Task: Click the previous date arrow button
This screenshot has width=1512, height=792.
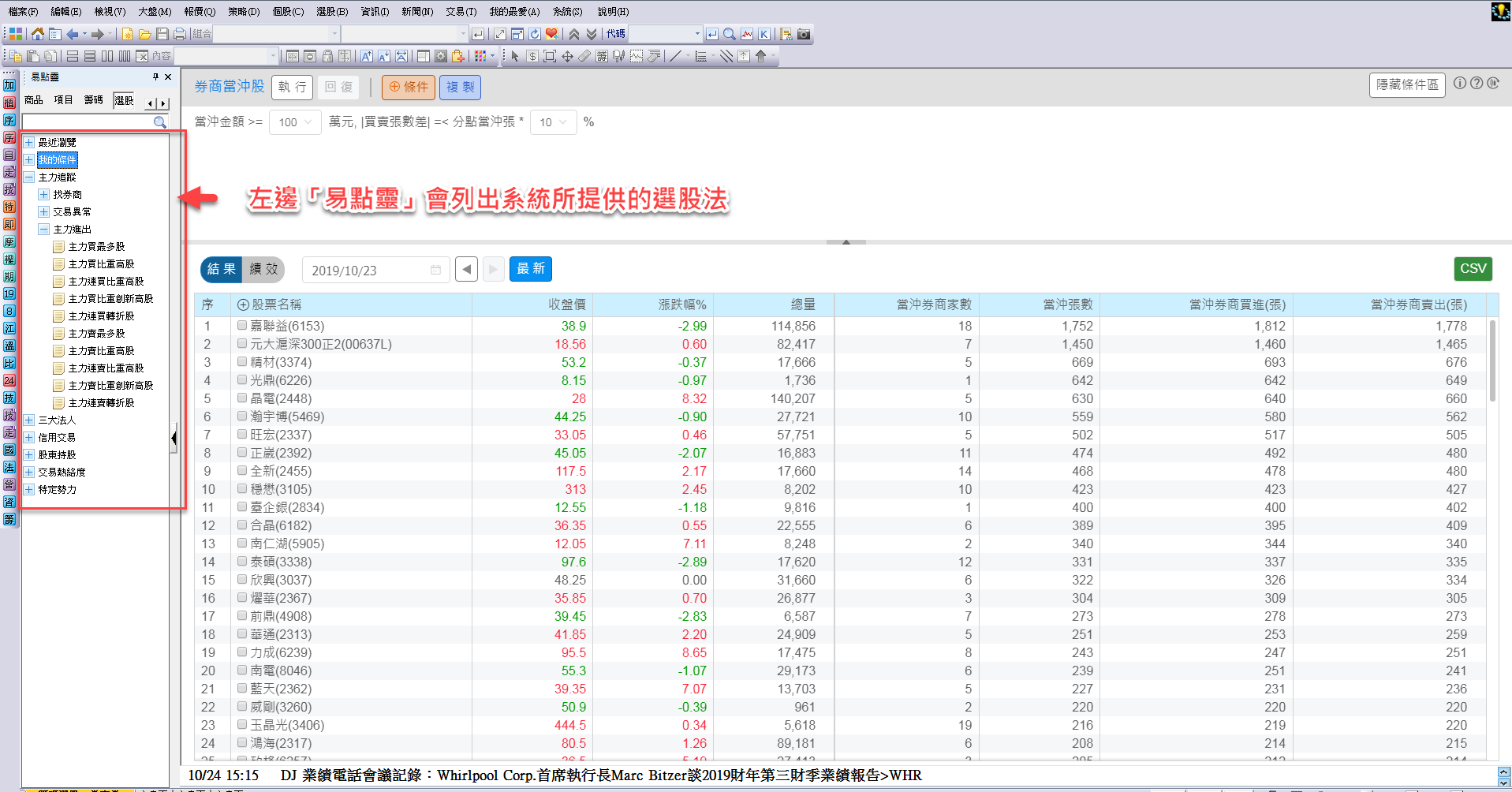Action: click(467, 269)
